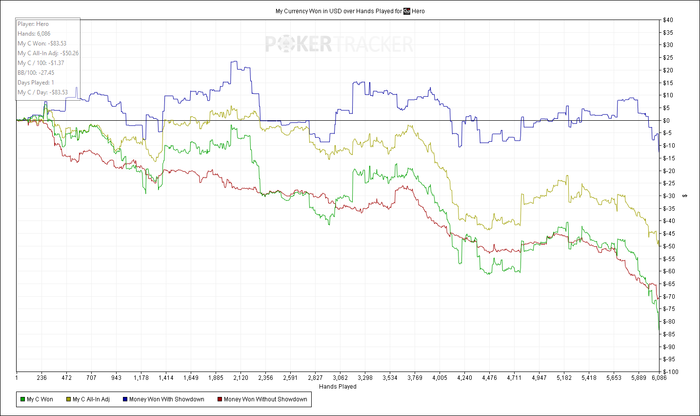Click the y-axis label '$25'
The width and height of the screenshot is (700, 416).
point(668,58)
